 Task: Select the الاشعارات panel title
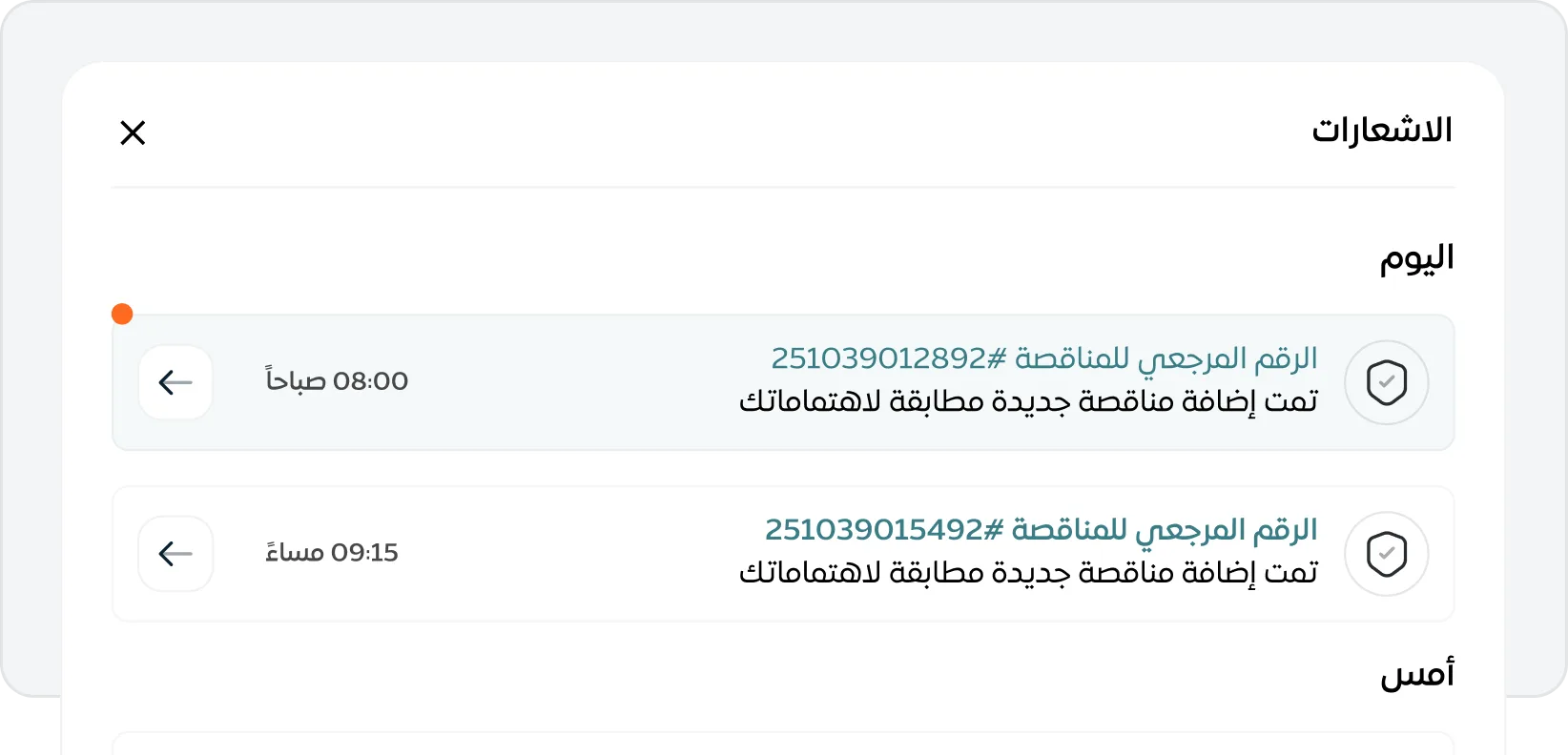tap(1384, 131)
